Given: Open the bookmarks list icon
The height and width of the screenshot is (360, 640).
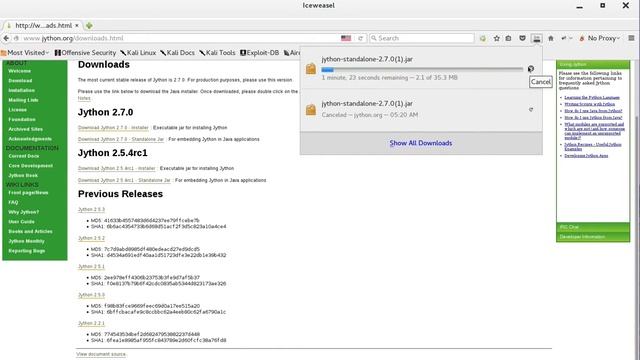Looking at the screenshot, I should click(509, 38).
